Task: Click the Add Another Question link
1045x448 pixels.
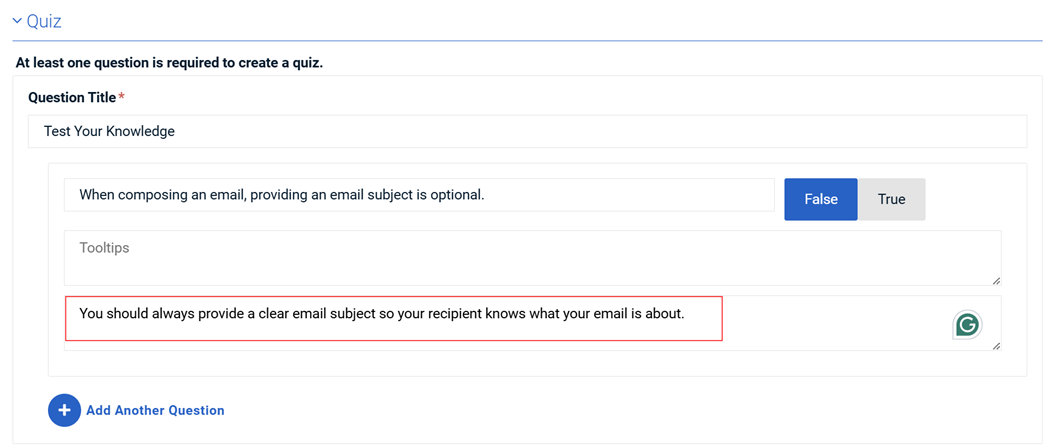Action: [155, 410]
